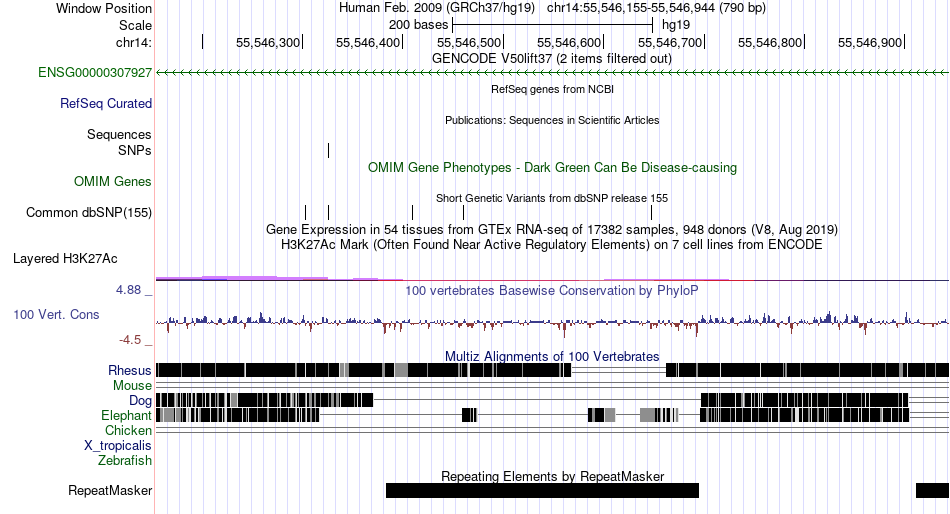Click the RefSeq genes from NCBI title
950x514 pixels.
pyautogui.click(x=553, y=89)
